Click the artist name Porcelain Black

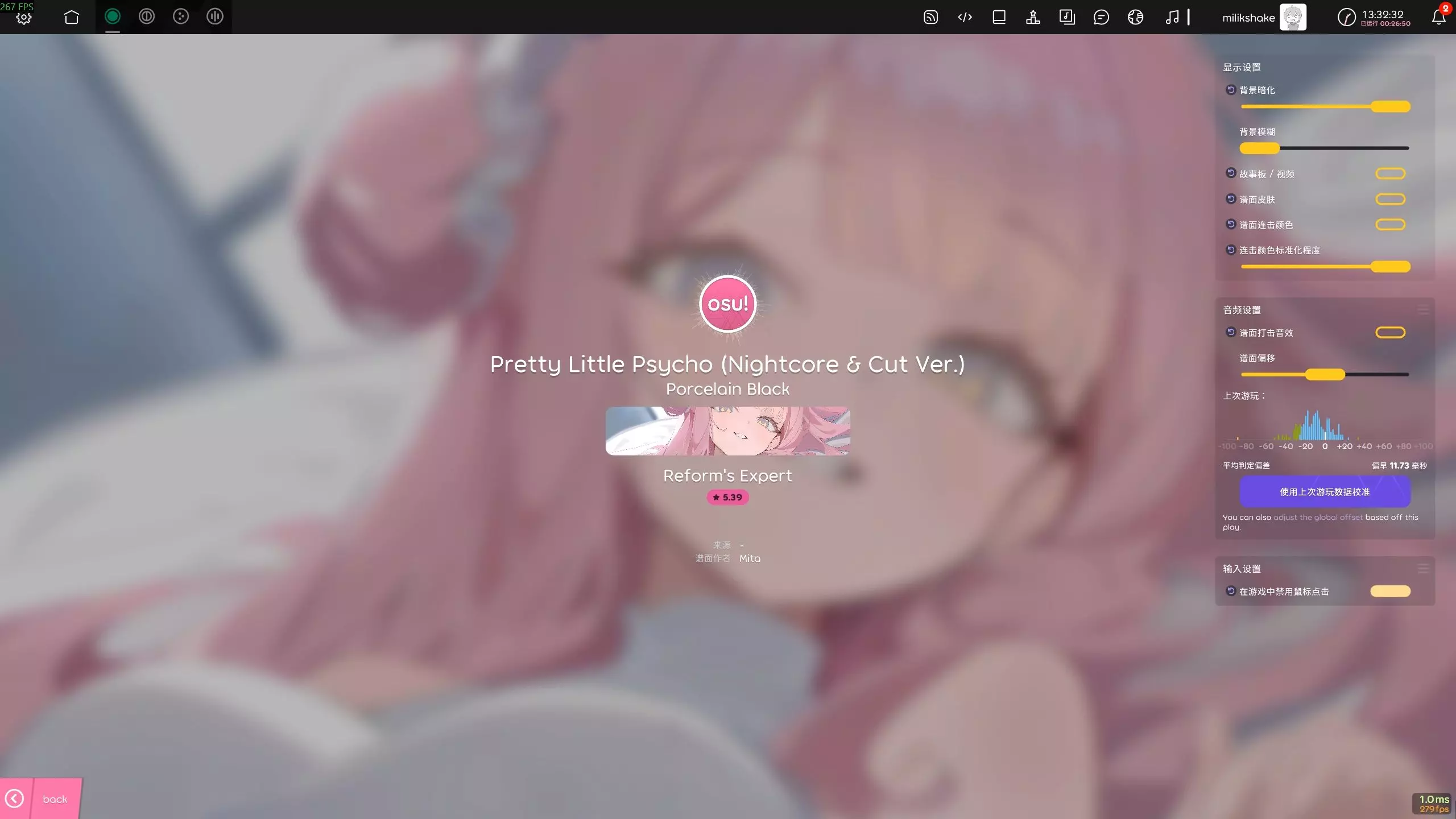click(x=727, y=389)
